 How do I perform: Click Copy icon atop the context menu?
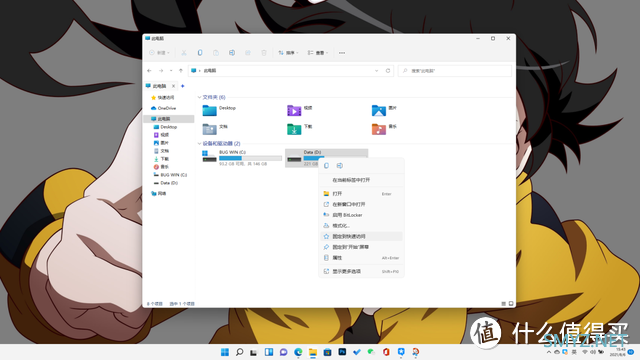click(x=327, y=166)
